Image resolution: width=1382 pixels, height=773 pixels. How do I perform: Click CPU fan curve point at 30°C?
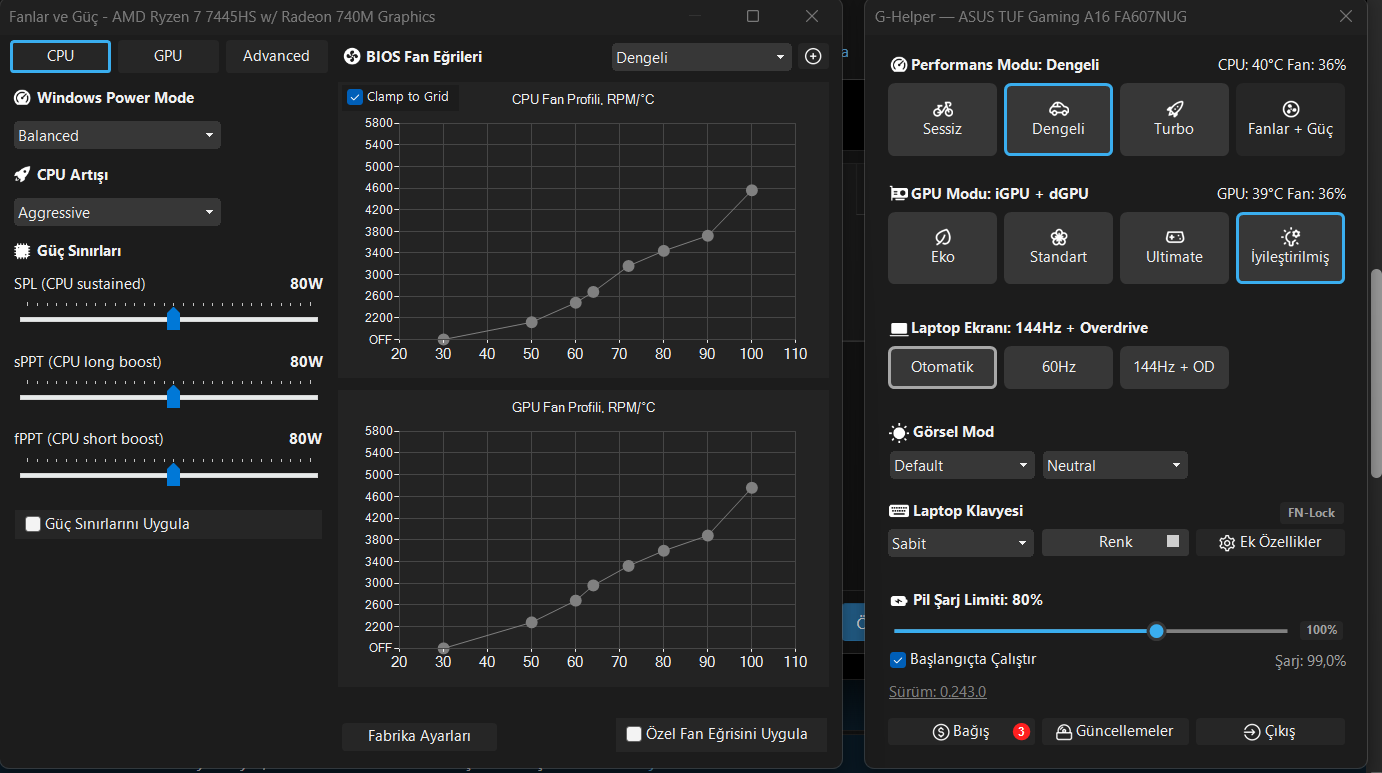[443, 340]
